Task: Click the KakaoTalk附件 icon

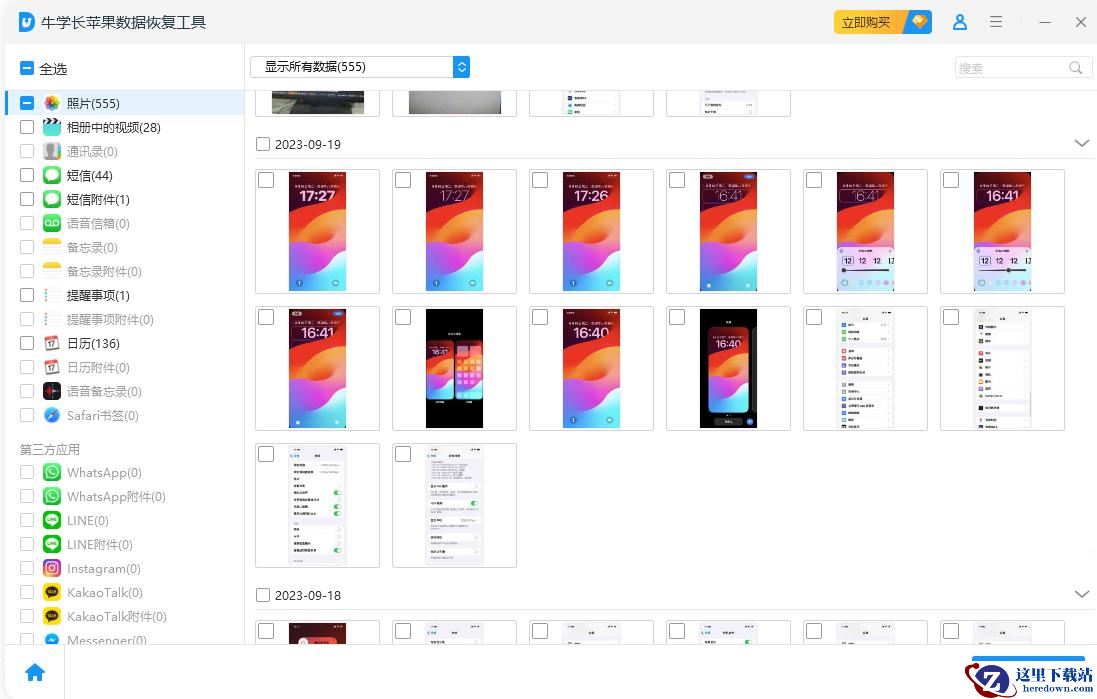Action: pos(52,616)
